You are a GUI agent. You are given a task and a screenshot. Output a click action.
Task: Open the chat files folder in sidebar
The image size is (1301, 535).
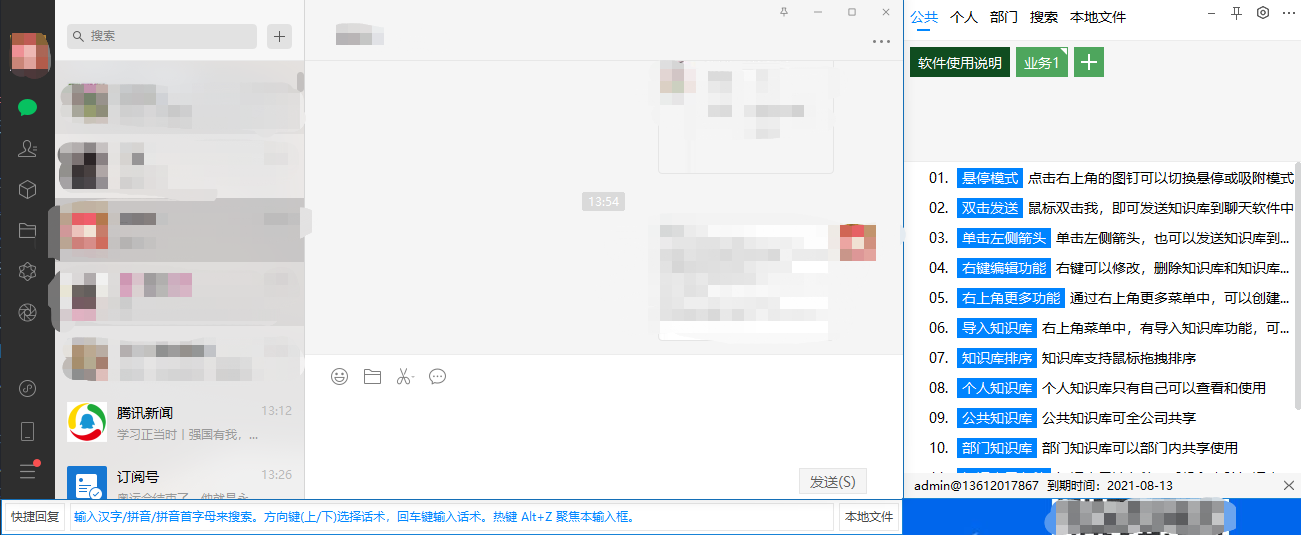point(27,230)
